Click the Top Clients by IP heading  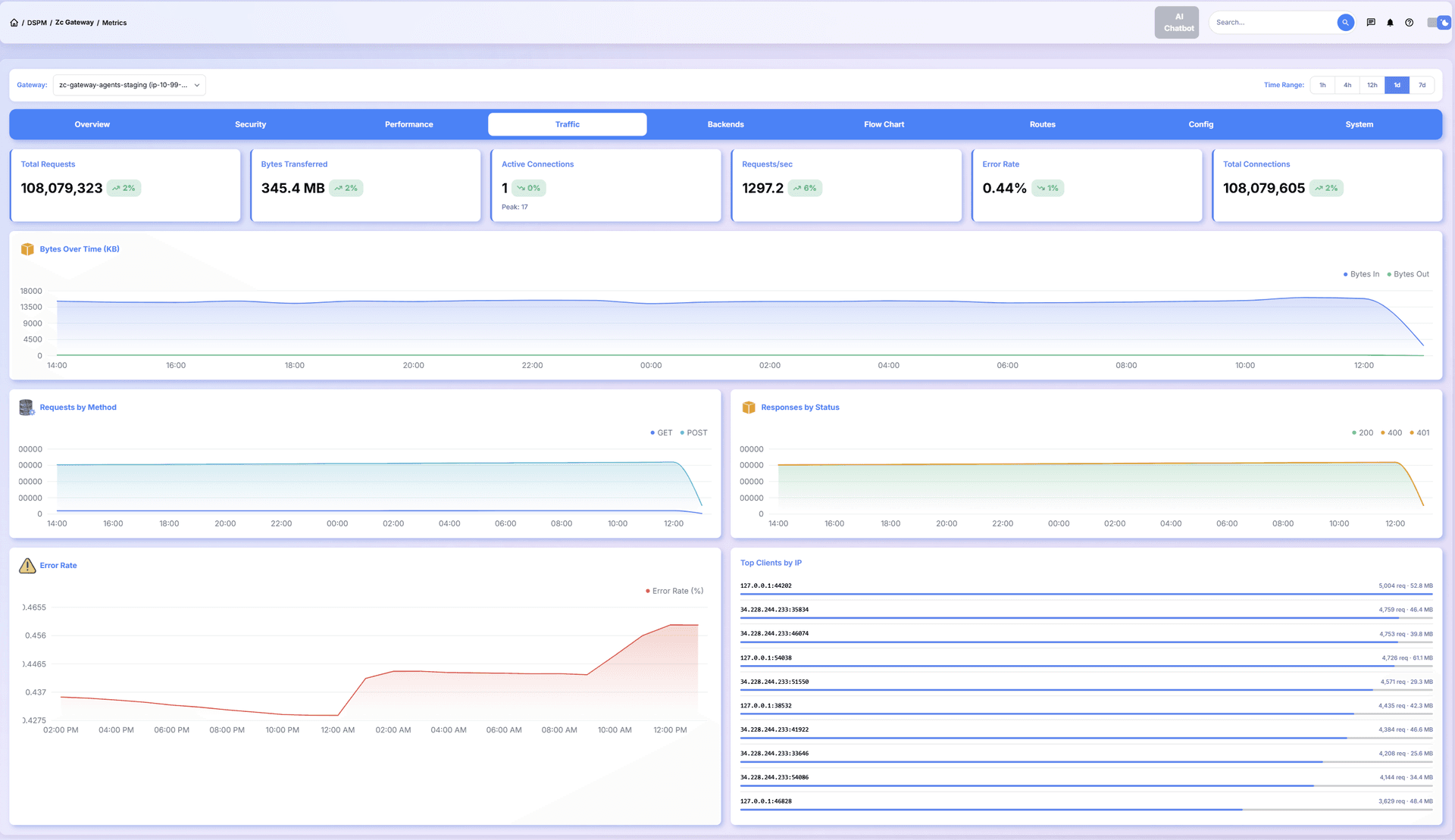coord(771,563)
